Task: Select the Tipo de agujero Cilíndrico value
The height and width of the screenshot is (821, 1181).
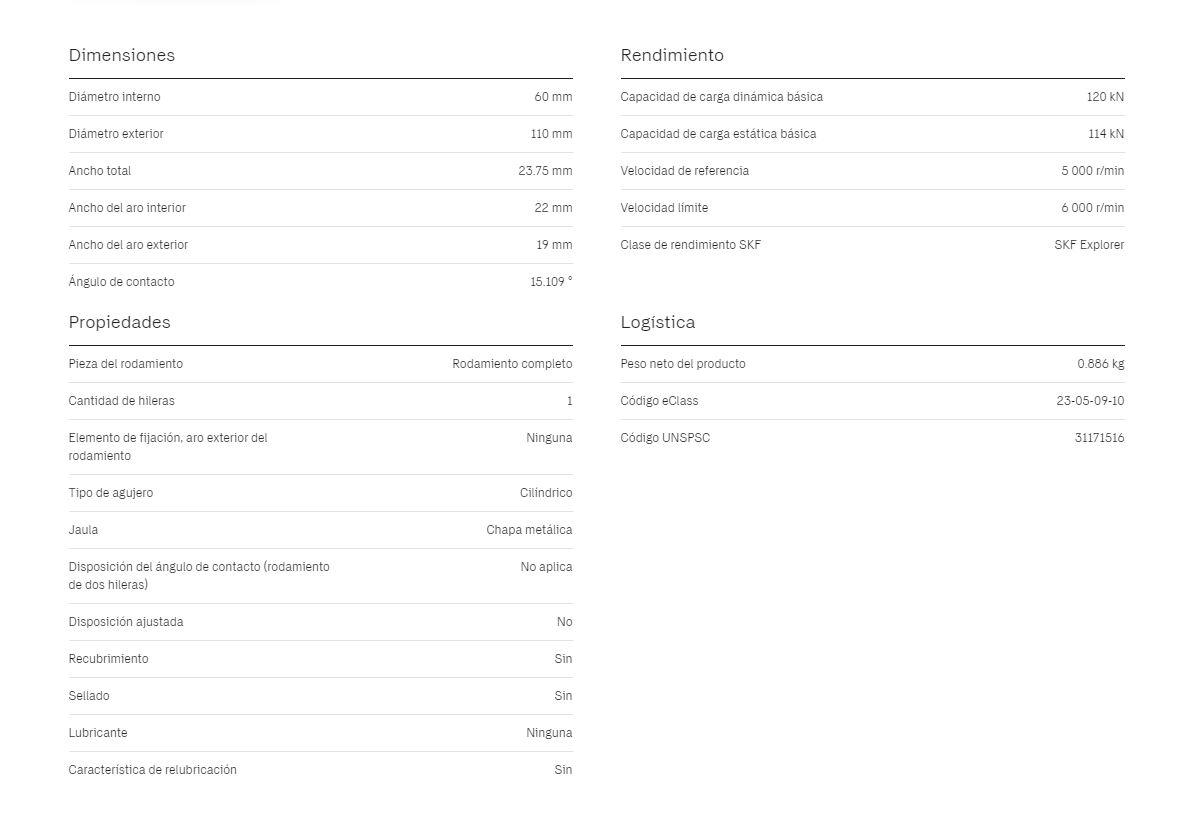Action: (546, 493)
